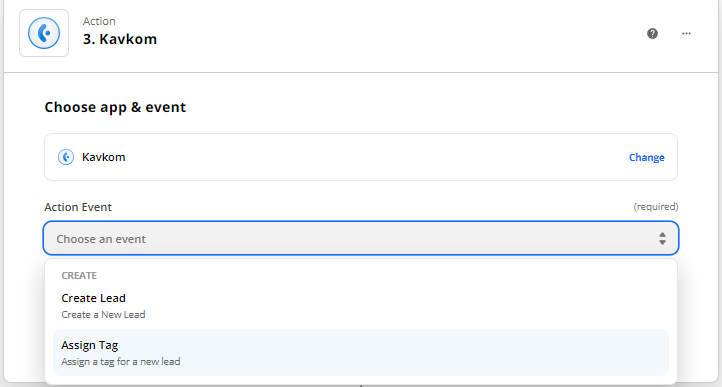Click the large Kavkom app icon in header
The width and height of the screenshot is (722, 387).
click(44, 33)
